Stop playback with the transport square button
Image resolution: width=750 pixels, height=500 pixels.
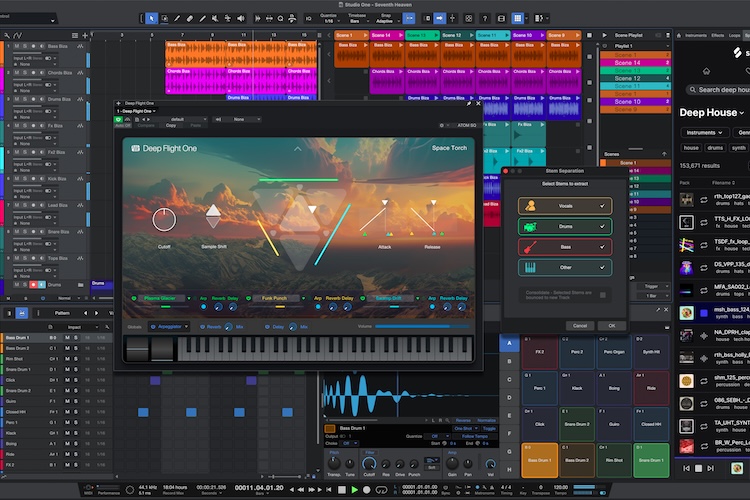click(x=342, y=489)
